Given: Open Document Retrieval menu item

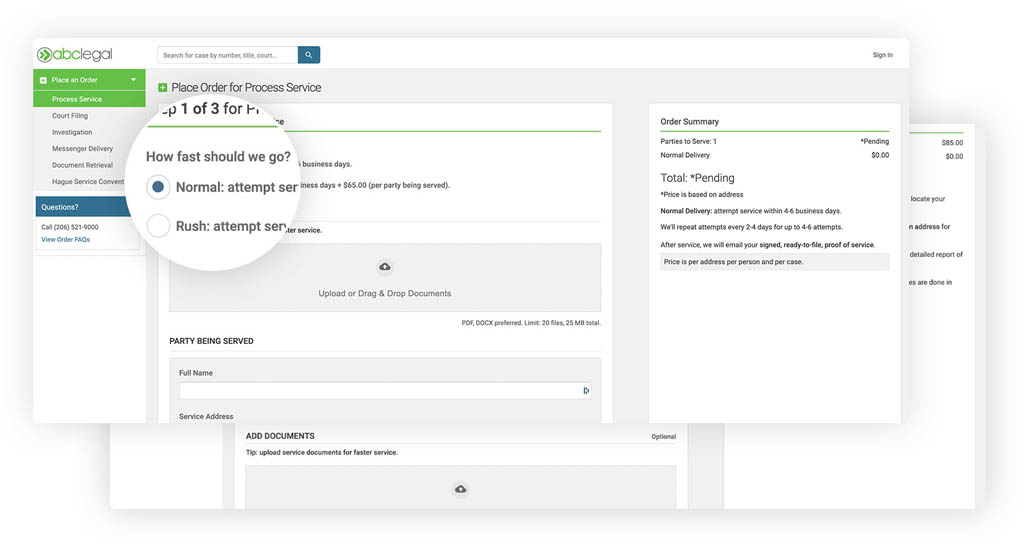Looking at the screenshot, I should pyautogui.click(x=82, y=165).
